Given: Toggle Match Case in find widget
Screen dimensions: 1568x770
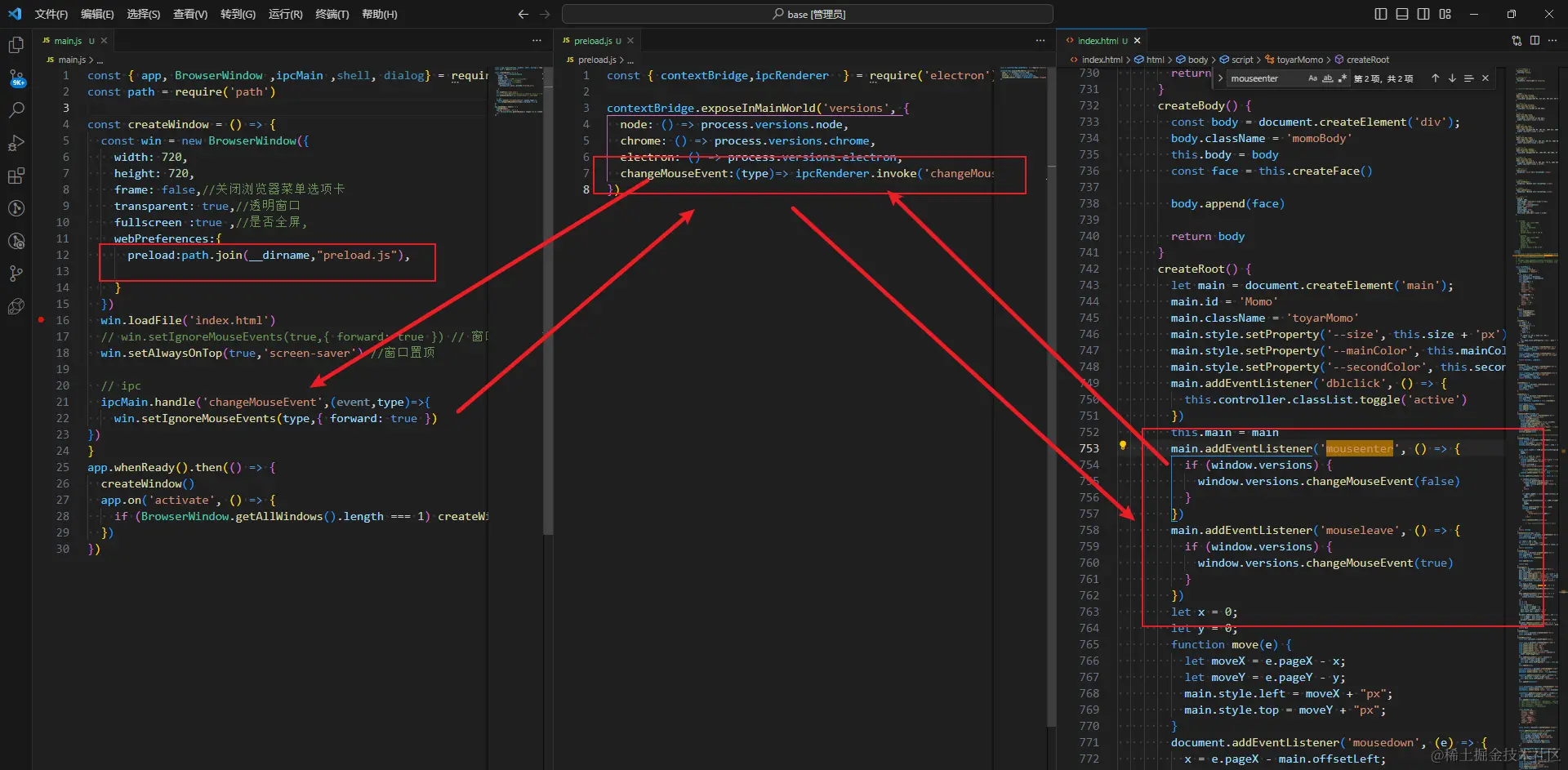Looking at the screenshot, I should point(1312,78).
